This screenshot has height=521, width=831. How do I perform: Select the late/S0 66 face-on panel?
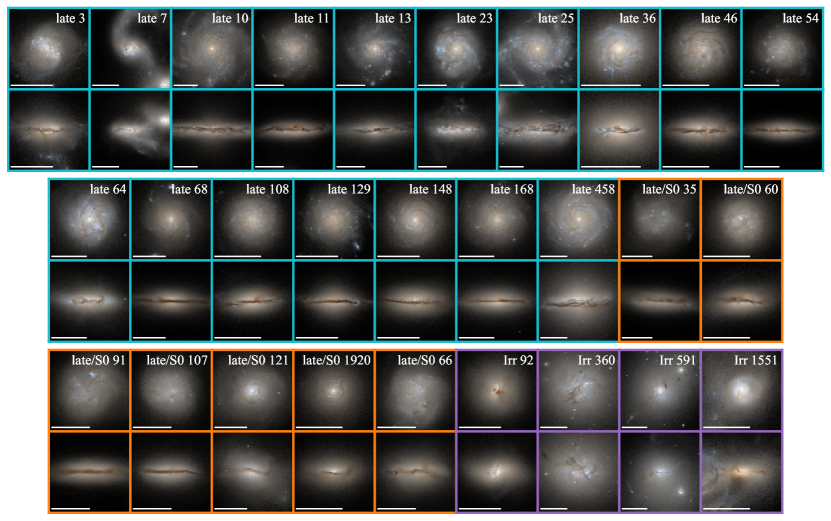click(x=416, y=391)
